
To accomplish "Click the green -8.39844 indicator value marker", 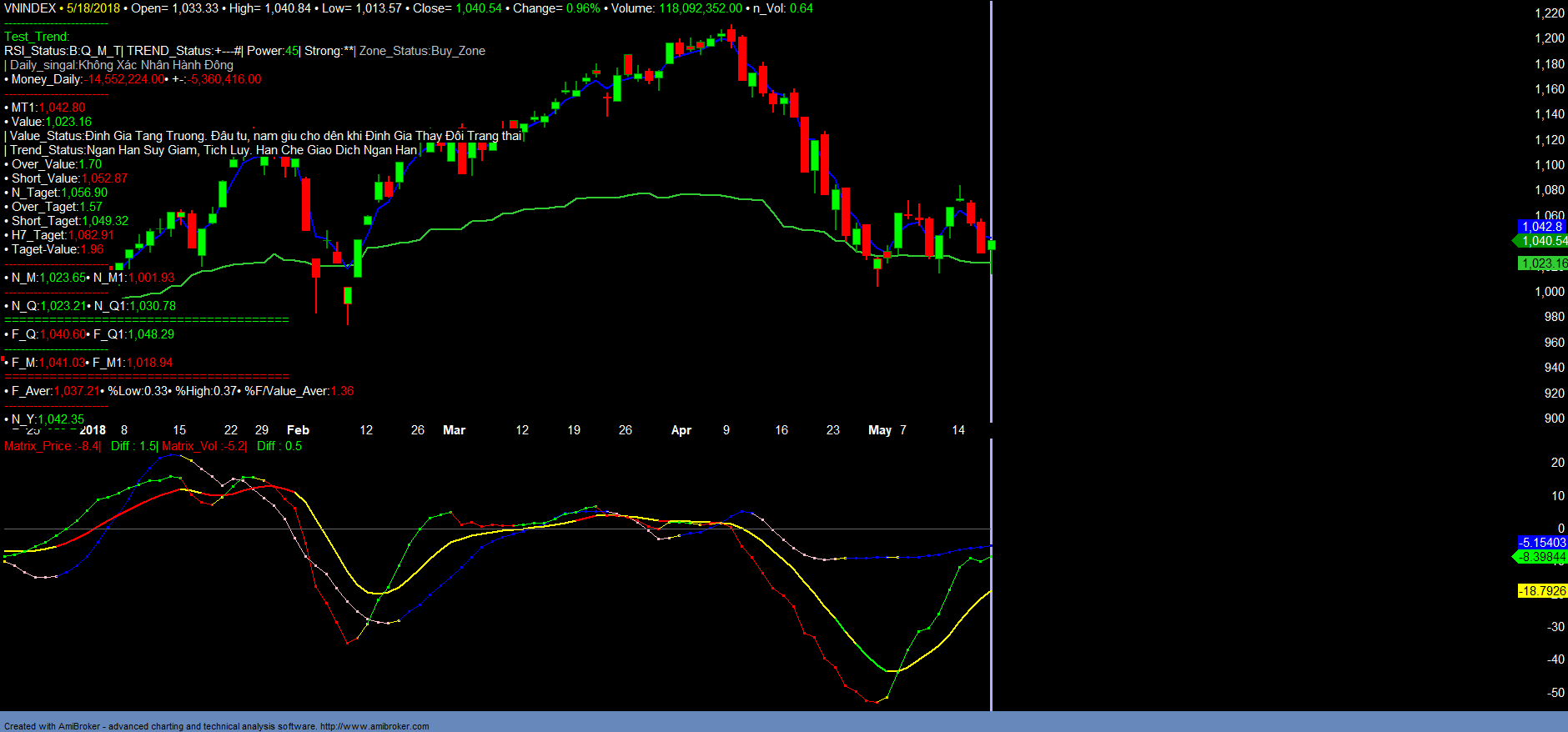I will tap(1541, 557).
